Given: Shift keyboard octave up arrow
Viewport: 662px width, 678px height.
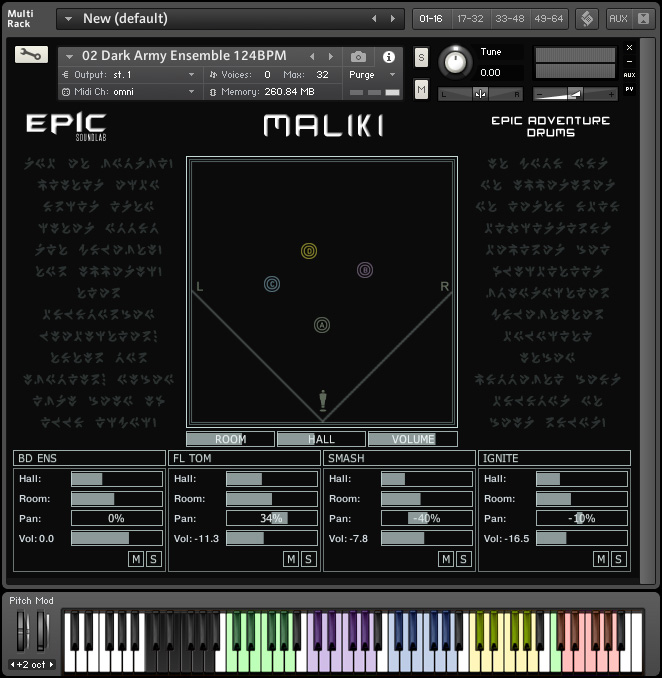Looking at the screenshot, I should click(x=51, y=664).
